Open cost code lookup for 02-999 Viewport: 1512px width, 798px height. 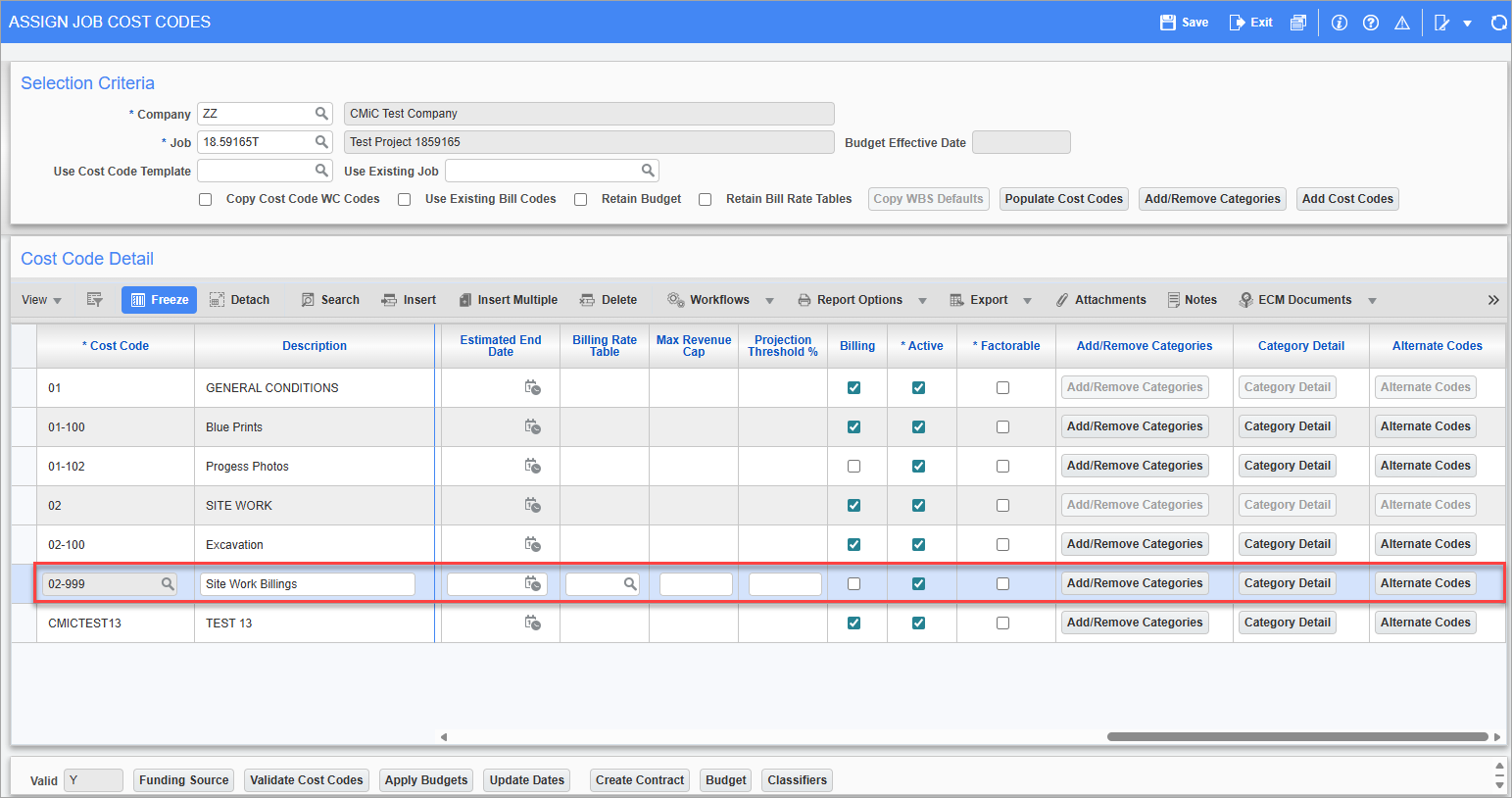point(168,583)
